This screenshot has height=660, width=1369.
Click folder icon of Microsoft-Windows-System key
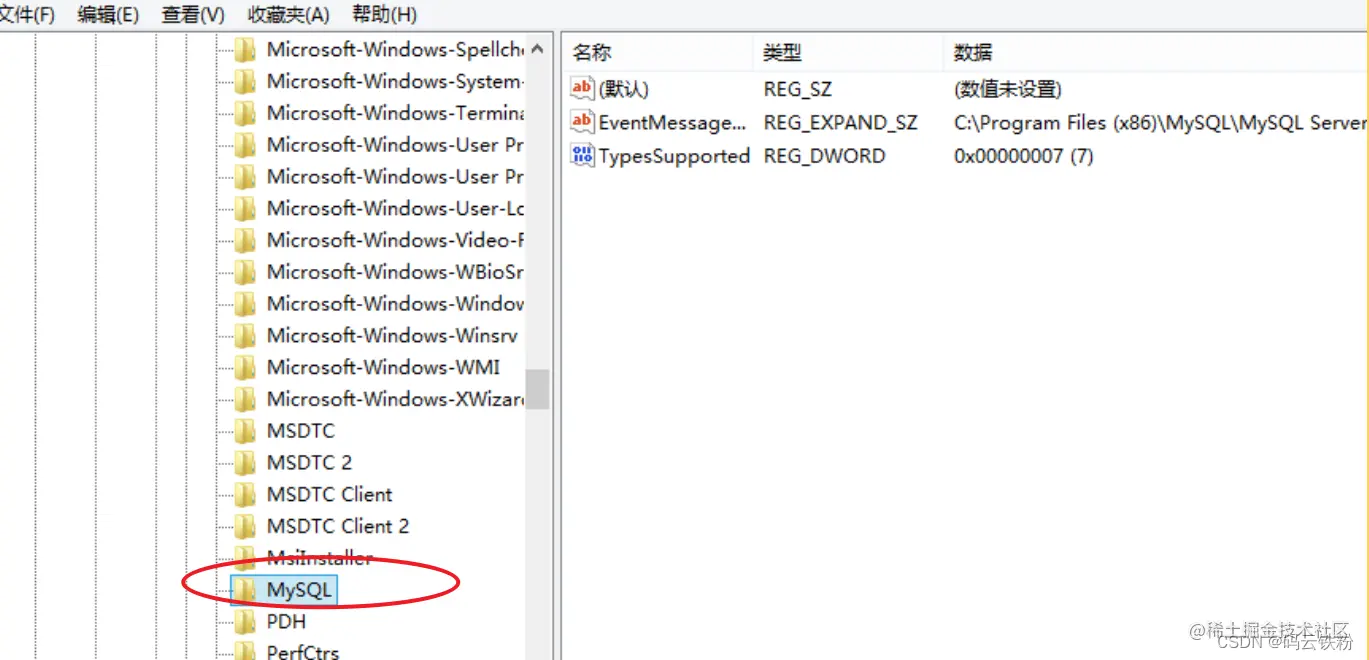point(244,82)
